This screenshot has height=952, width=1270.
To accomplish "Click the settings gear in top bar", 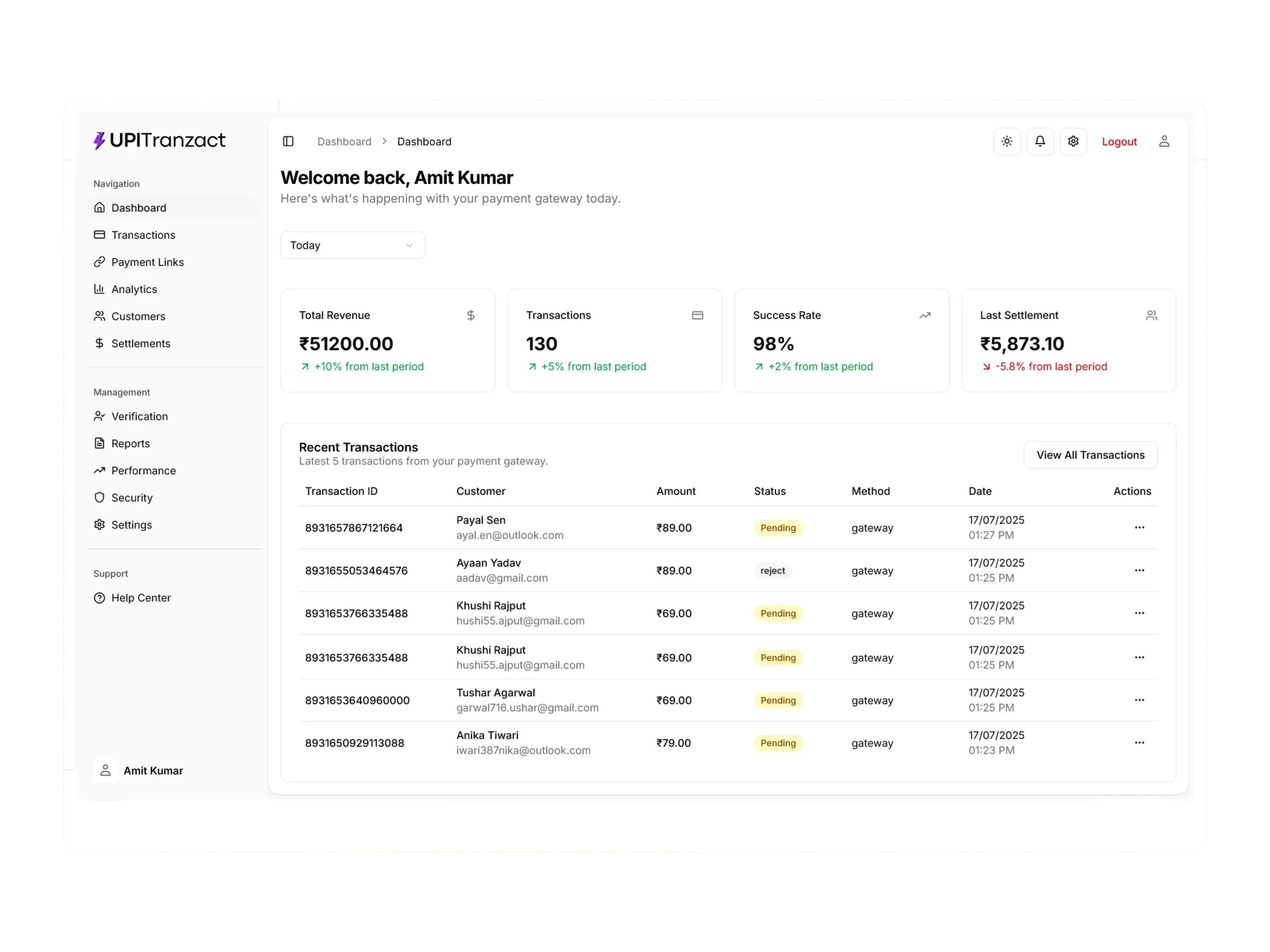I will click(1073, 141).
